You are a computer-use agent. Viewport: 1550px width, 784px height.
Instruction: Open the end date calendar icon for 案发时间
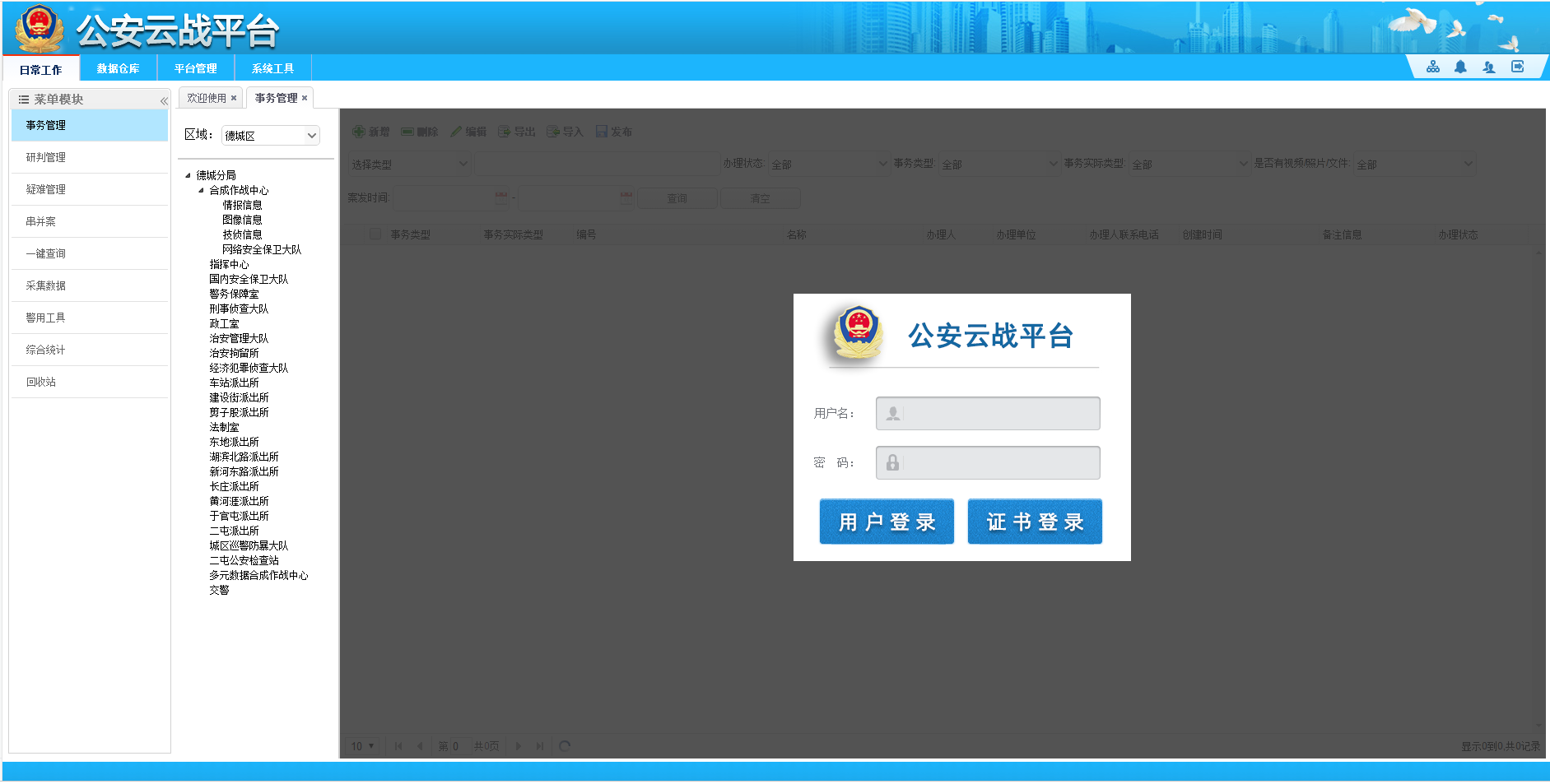[626, 197]
